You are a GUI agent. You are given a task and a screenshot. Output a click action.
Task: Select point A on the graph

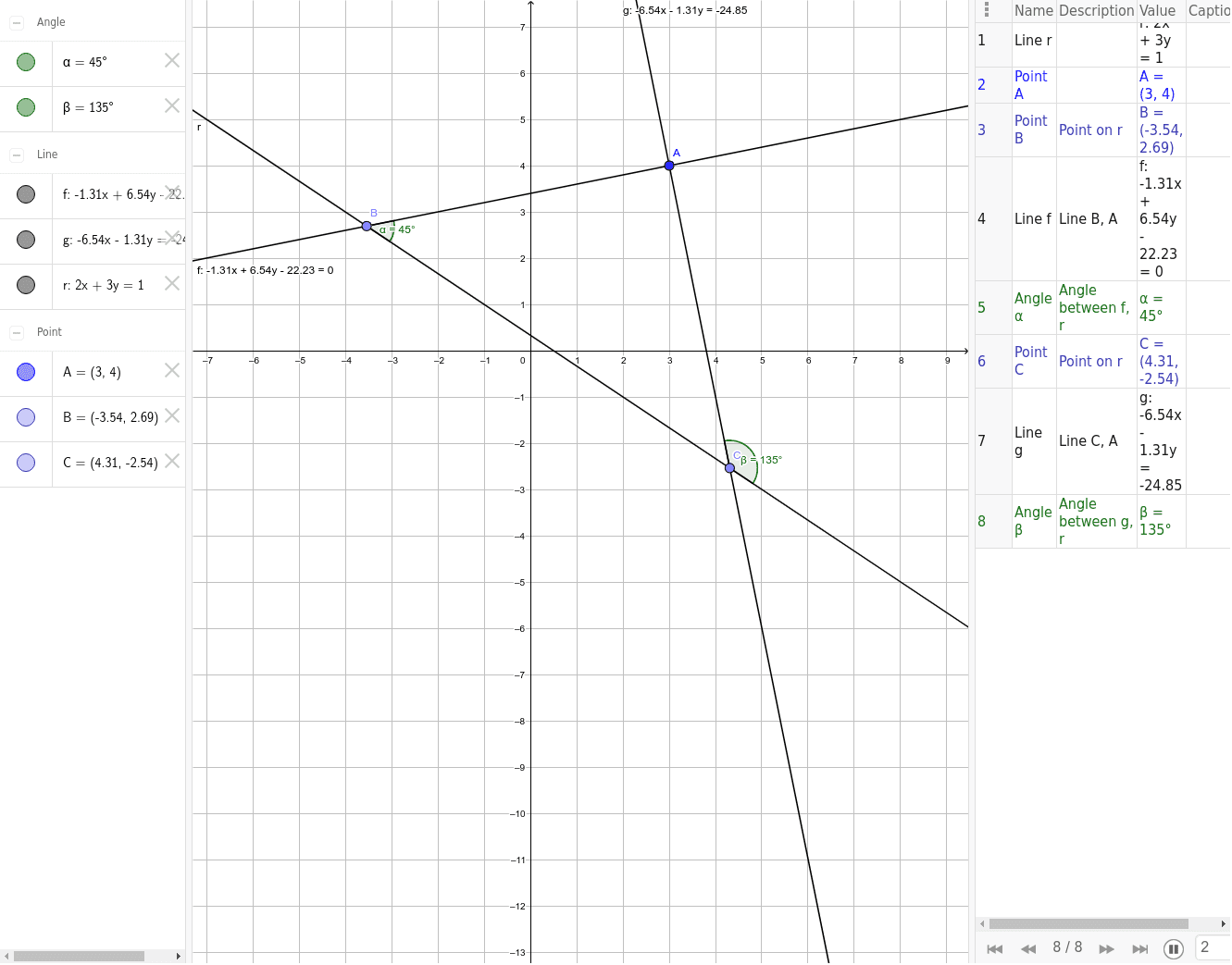point(669,166)
